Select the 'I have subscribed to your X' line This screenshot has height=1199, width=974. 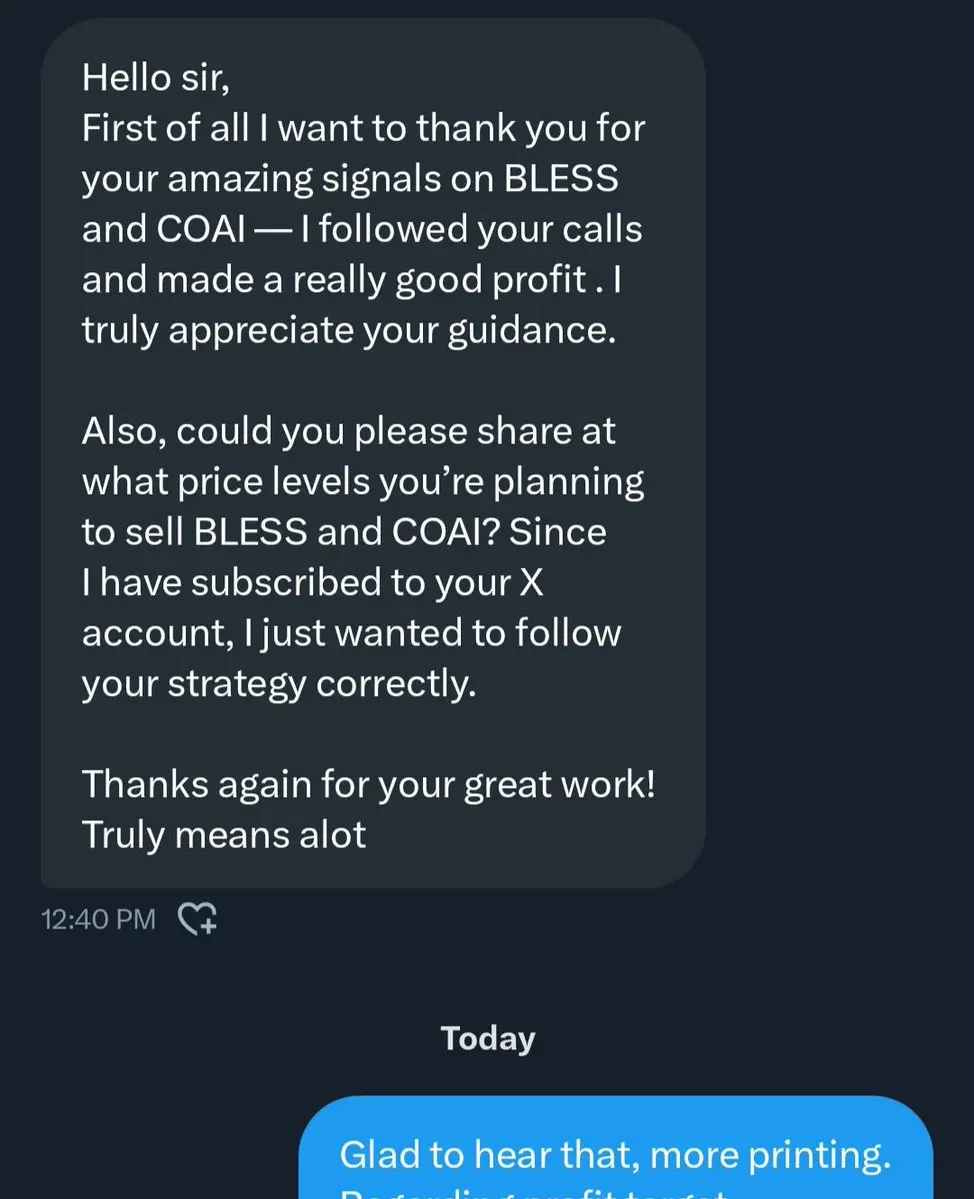click(x=313, y=583)
